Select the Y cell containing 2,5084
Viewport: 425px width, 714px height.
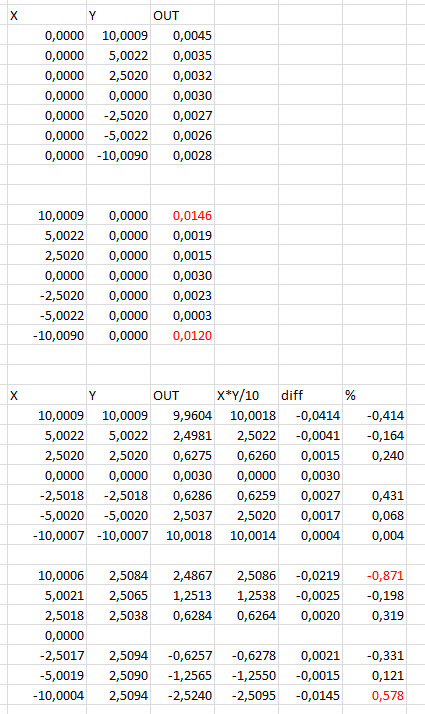[x=118, y=576]
